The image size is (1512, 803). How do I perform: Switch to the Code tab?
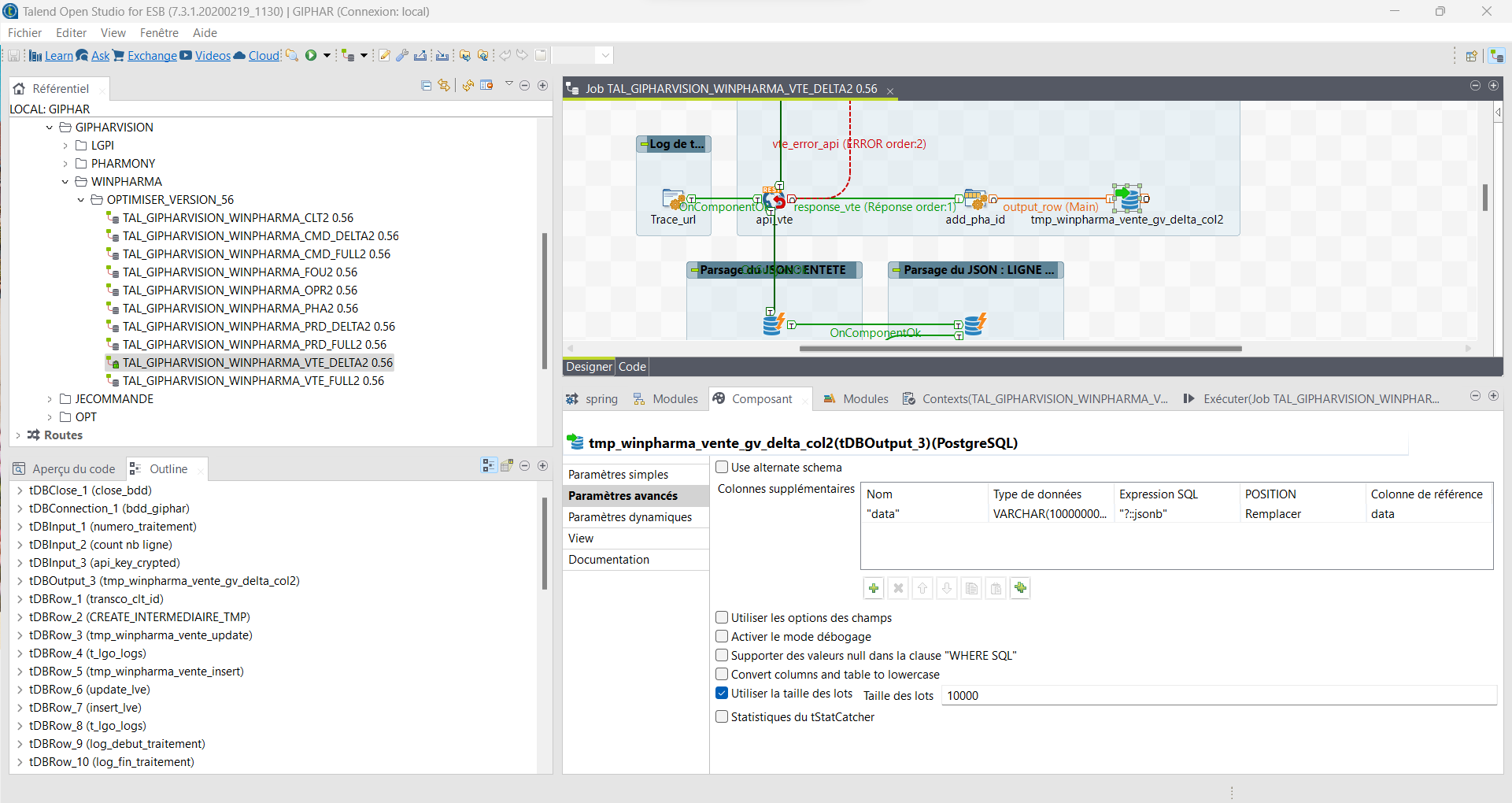coord(632,367)
